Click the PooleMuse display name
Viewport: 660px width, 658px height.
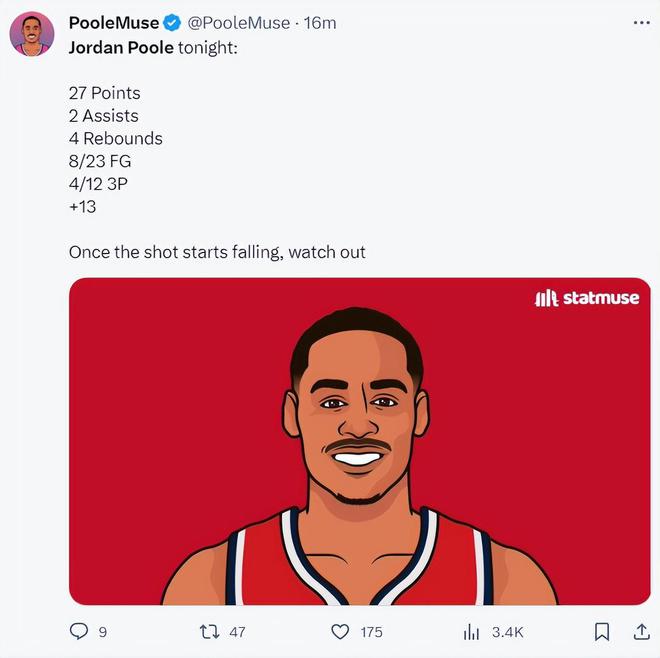[x=113, y=22]
